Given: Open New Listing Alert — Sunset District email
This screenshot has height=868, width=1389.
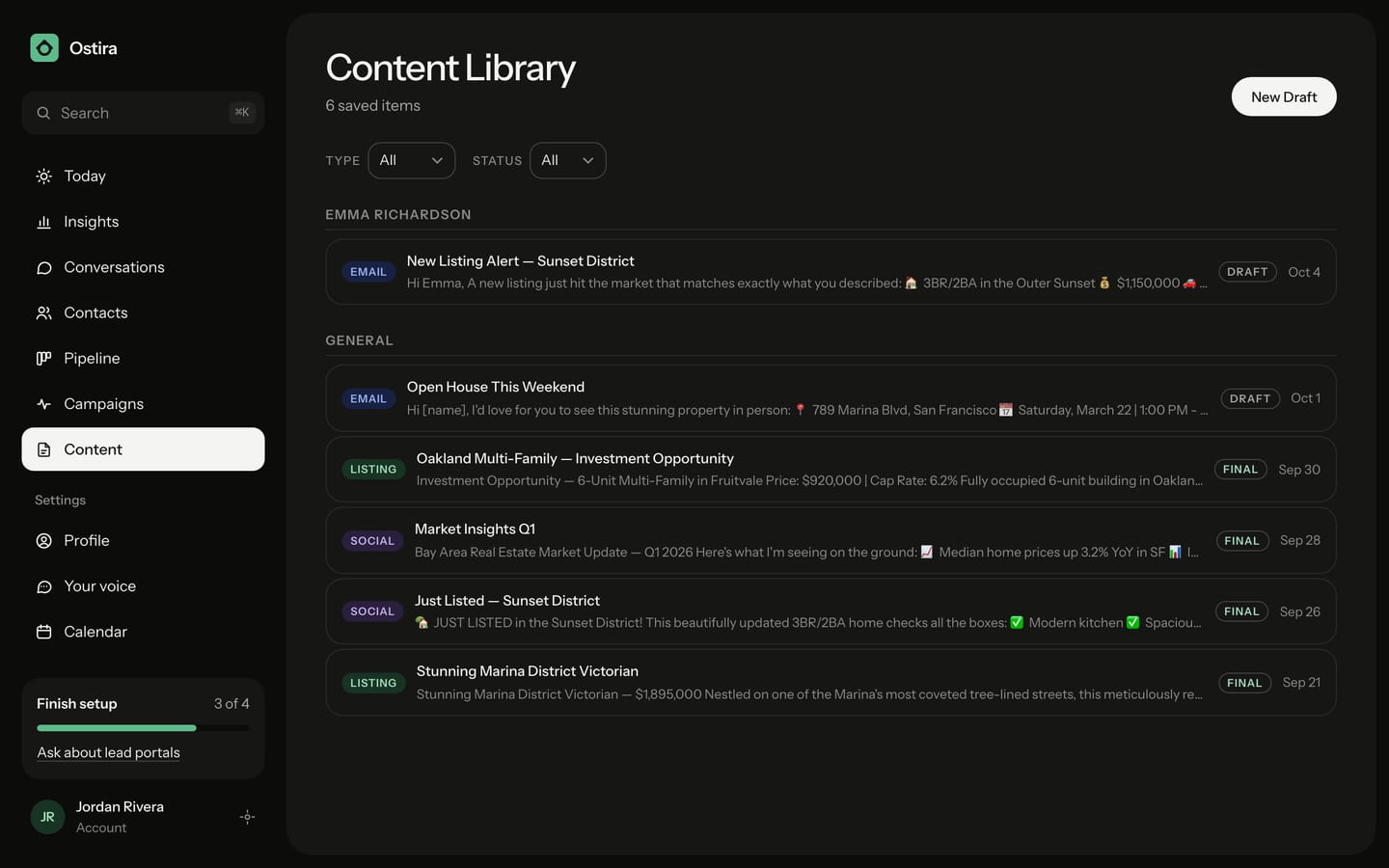Looking at the screenshot, I should (x=831, y=272).
